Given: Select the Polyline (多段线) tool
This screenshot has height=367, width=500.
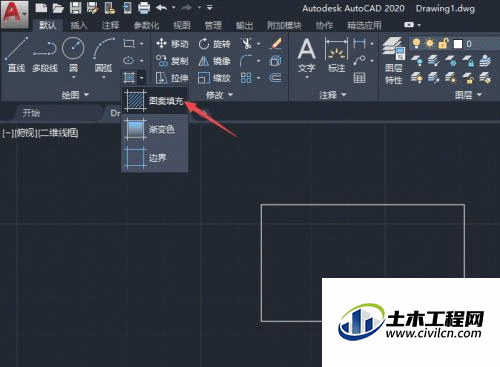Looking at the screenshot, I should point(45,55).
